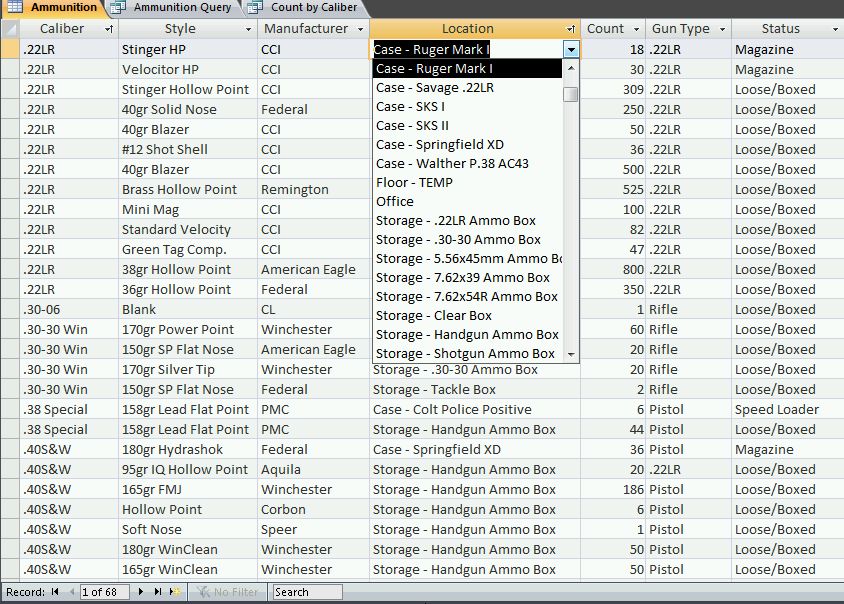Screen dimensions: 844x604
Task: Go to the previous record
Action: click(71, 592)
